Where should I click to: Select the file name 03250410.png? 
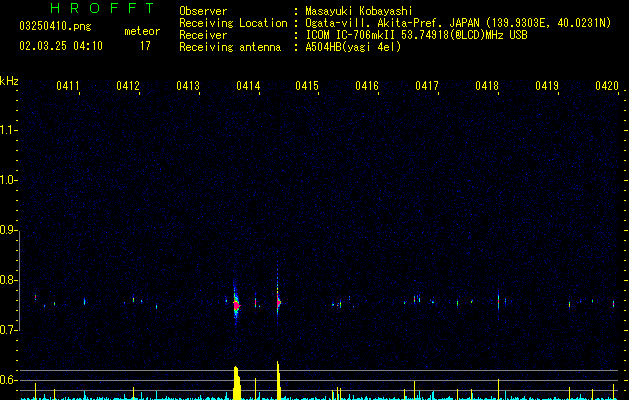pos(55,27)
